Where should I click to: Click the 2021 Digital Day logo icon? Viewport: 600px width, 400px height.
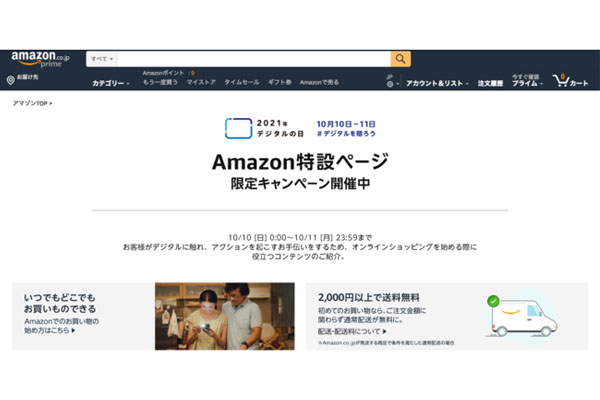[238, 128]
